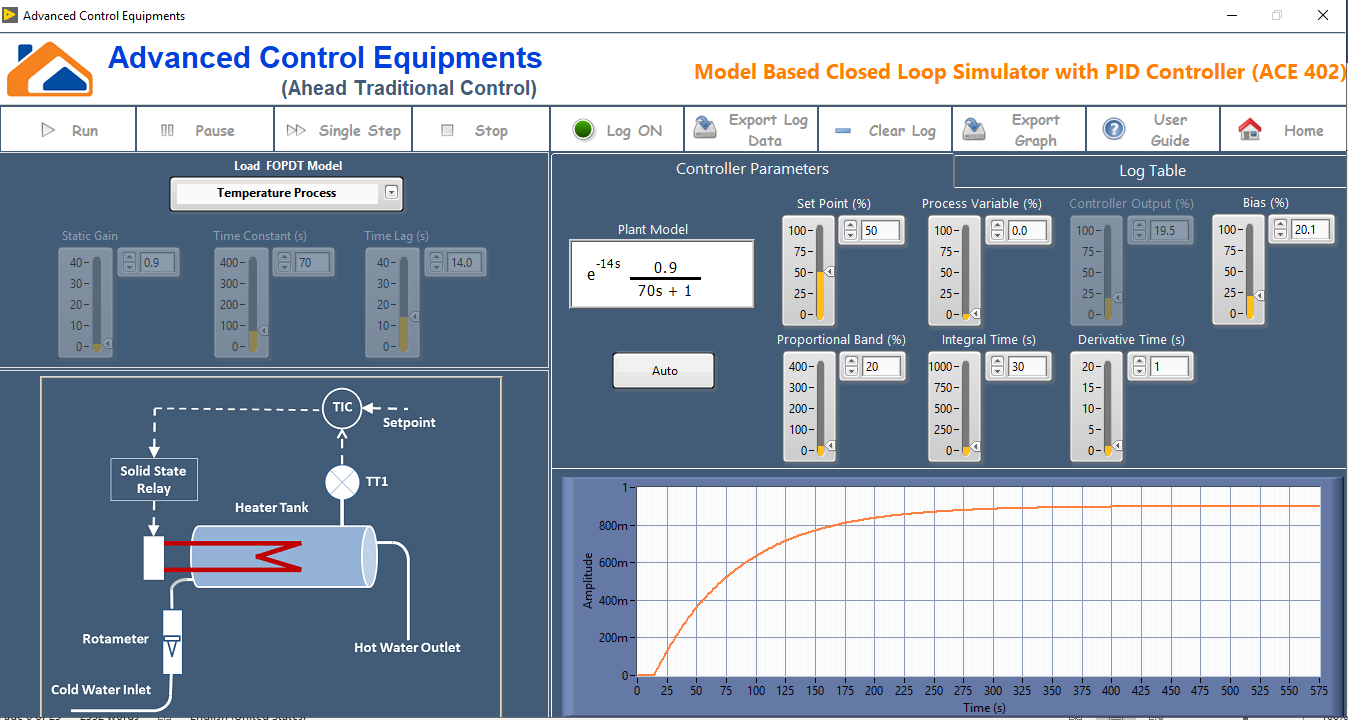Click the TT1 transmitter symbol
Viewport: 1348px width, 720px height.
342,482
